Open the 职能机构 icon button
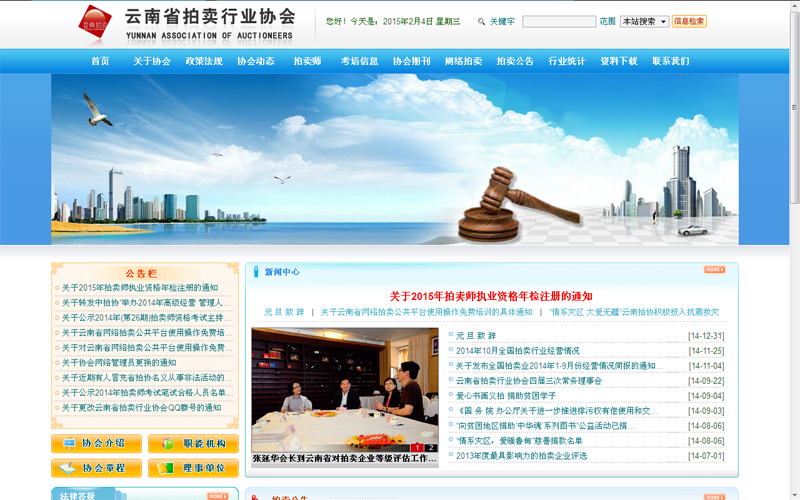800x500 pixels. coord(193,443)
